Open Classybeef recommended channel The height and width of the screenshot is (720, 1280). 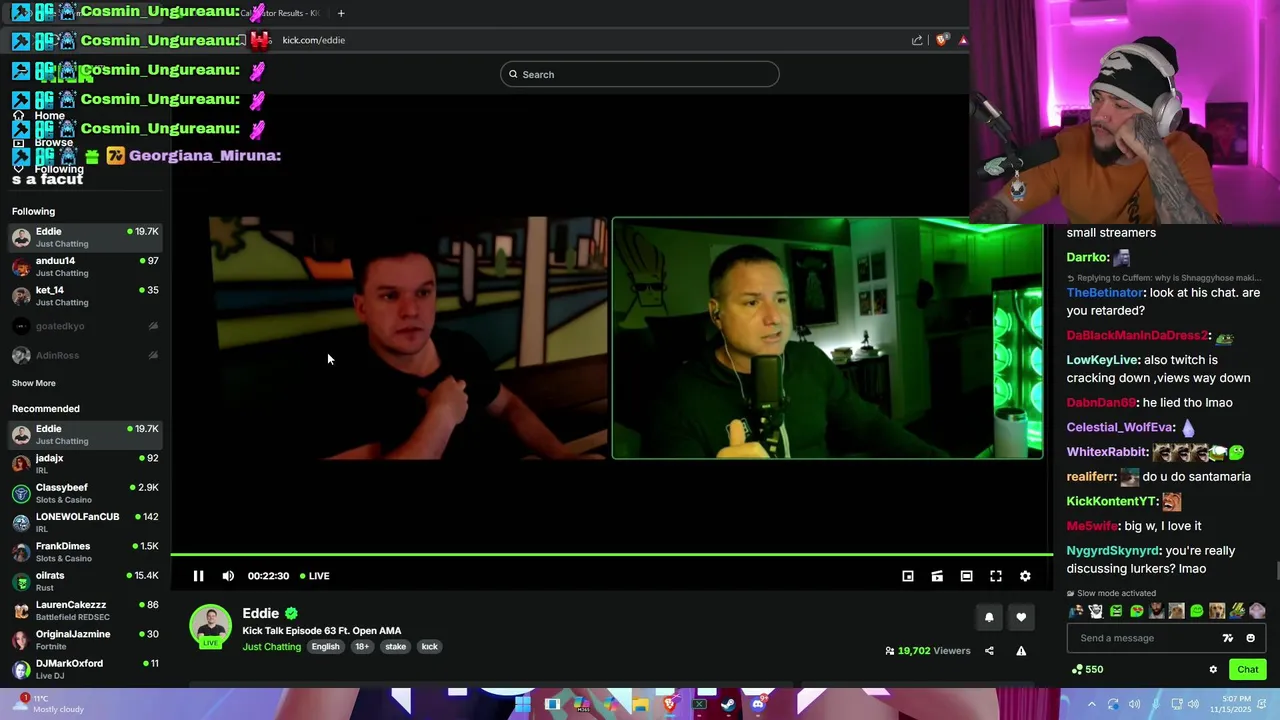pos(85,493)
